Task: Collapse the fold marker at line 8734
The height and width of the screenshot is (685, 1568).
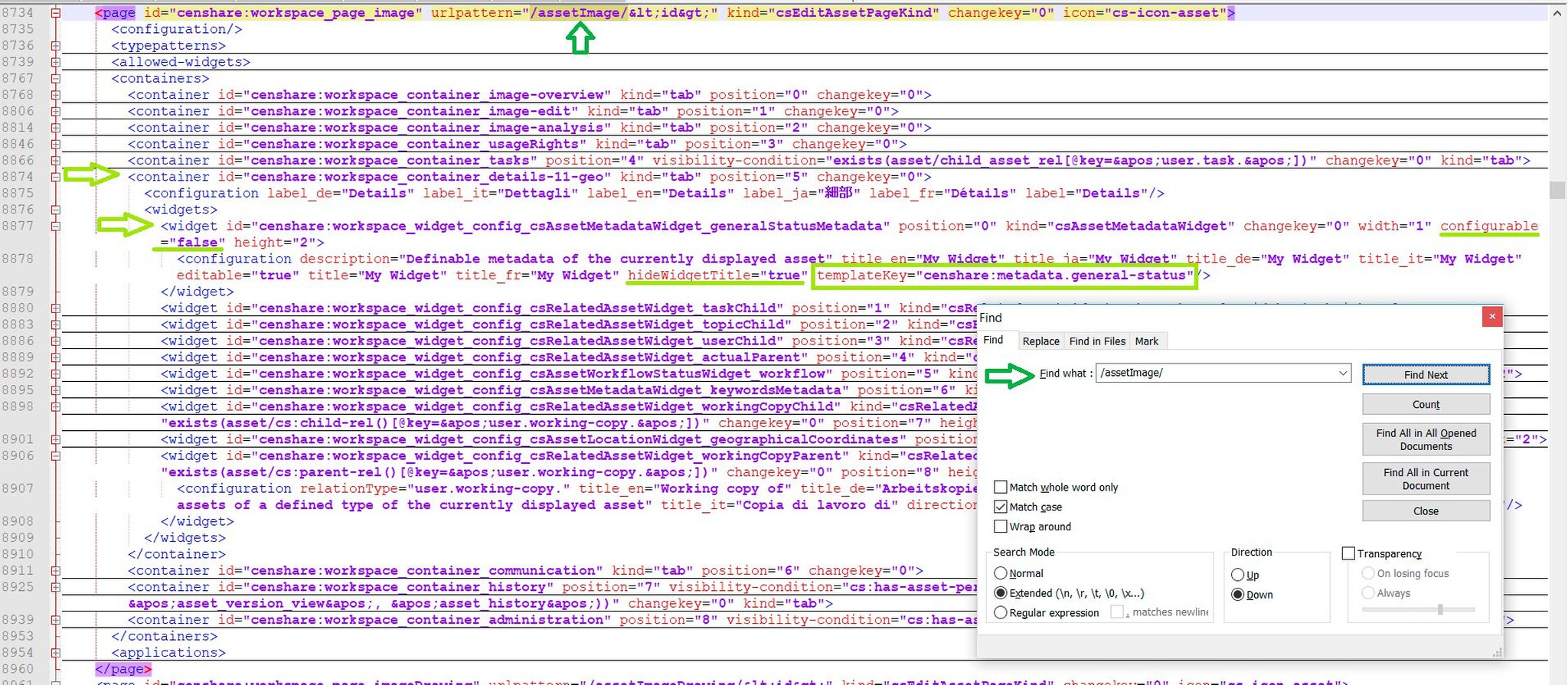Action: pos(56,13)
